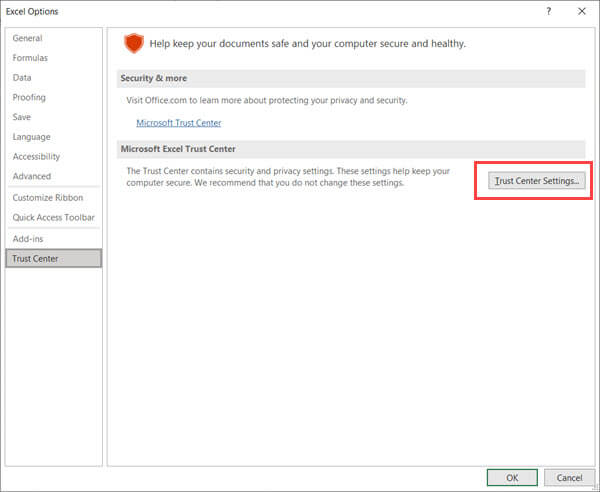Select the Advanced category
600x492 pixels.
(31, 177)
